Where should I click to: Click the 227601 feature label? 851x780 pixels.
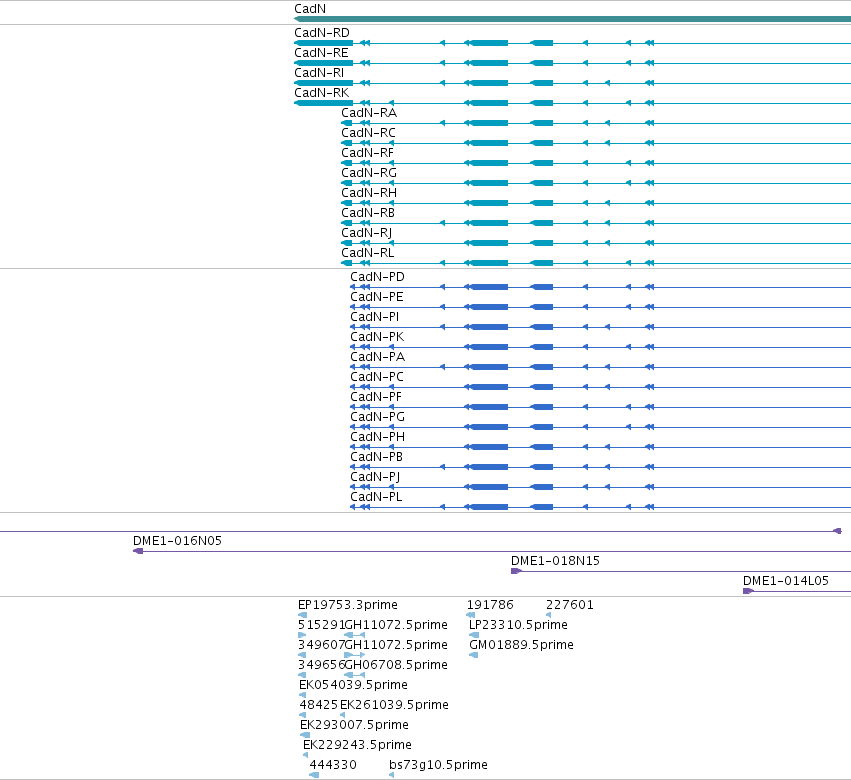pos(570,605)
